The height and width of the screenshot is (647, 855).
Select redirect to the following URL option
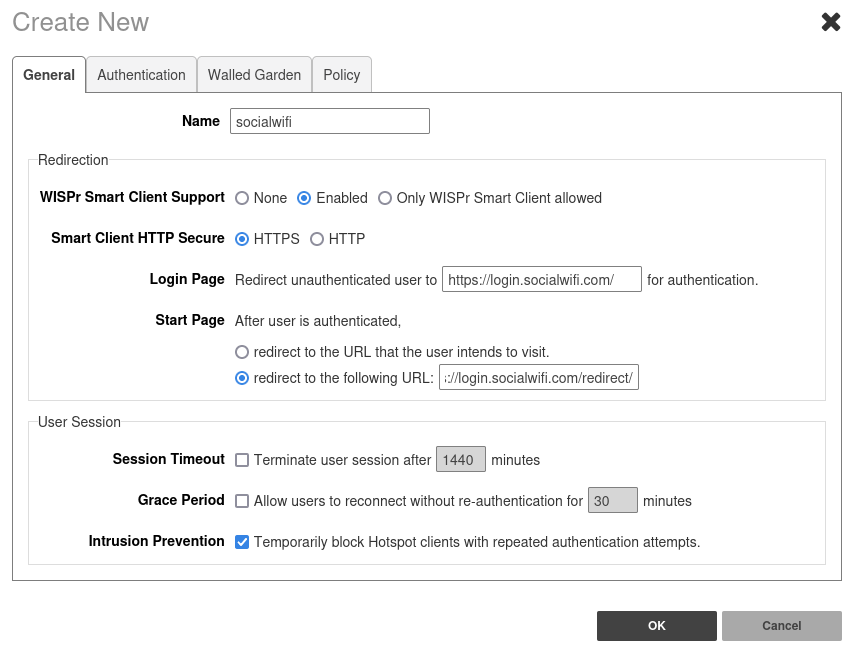[242, 378]
